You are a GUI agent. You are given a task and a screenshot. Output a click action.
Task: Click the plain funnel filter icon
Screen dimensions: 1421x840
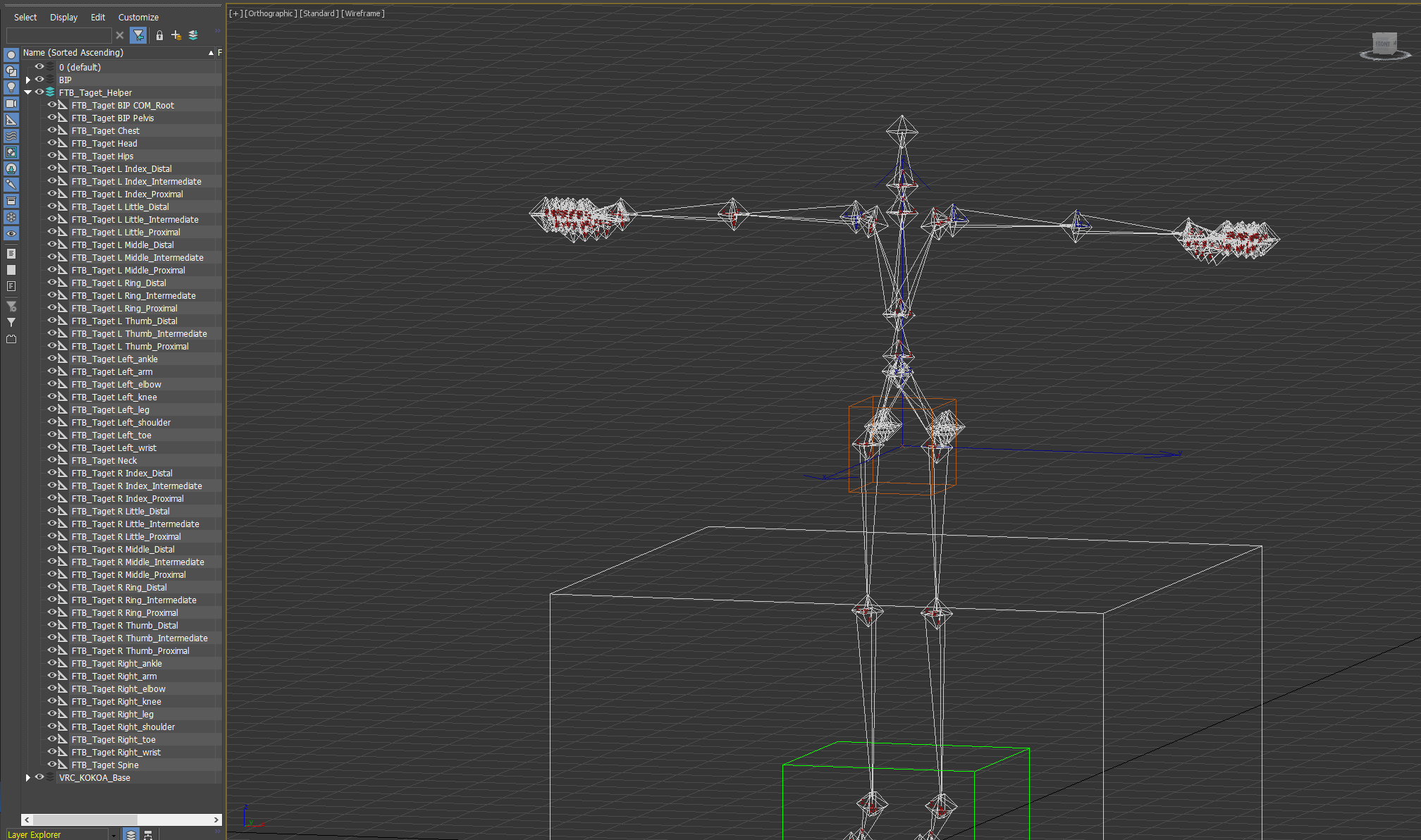[11, 323]
